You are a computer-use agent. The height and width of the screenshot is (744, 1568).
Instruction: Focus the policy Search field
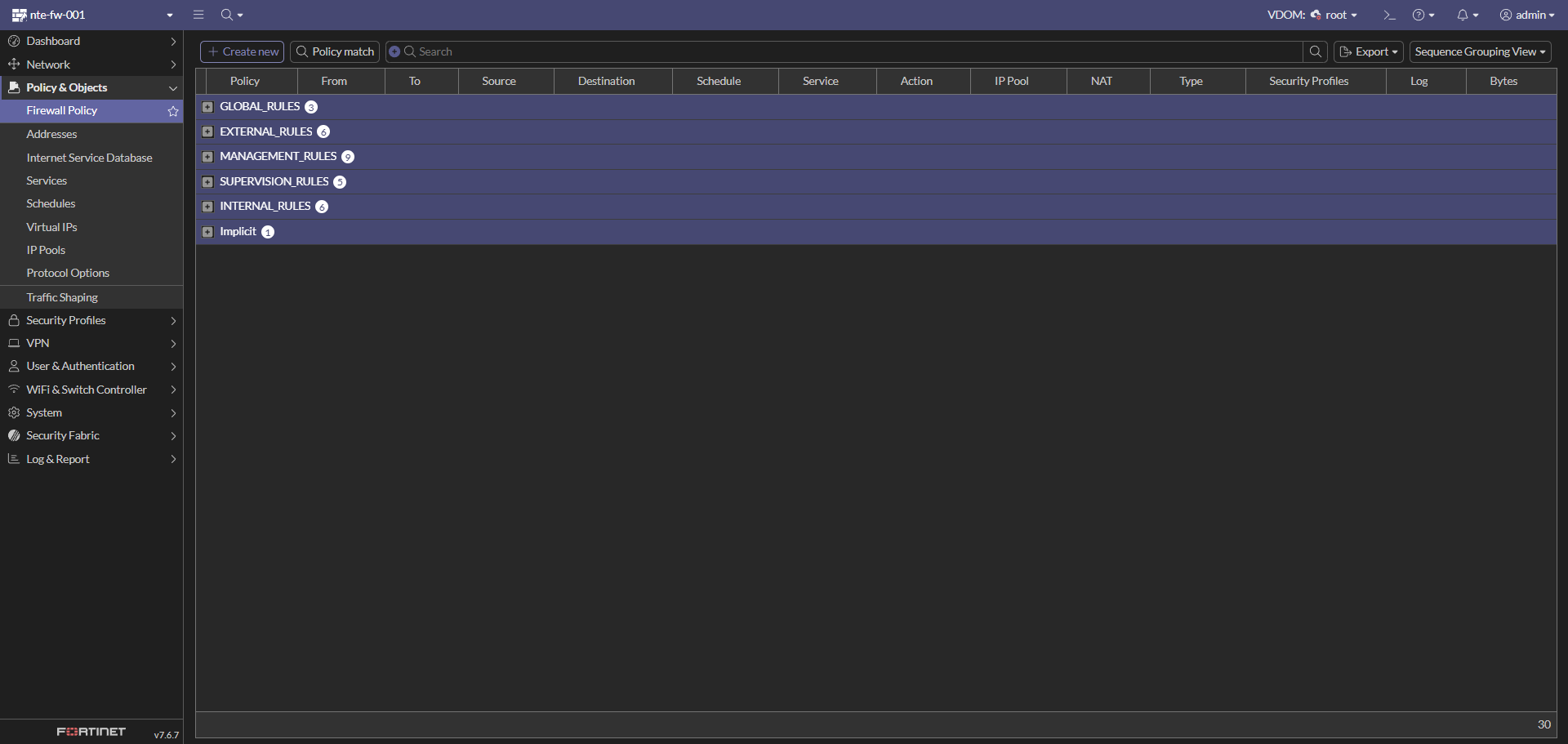click(x=849, y=51)
